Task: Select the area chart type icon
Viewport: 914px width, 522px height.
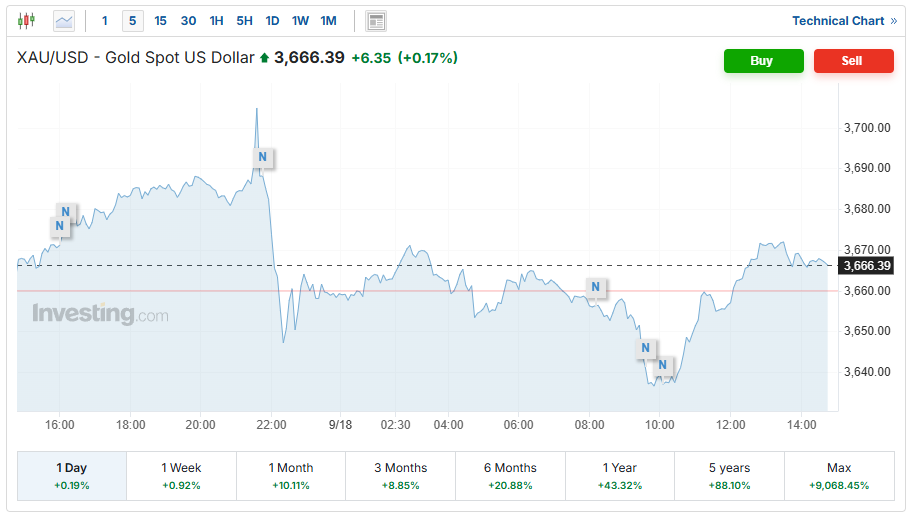Action: pyautogui.click(x=64, y=20)
